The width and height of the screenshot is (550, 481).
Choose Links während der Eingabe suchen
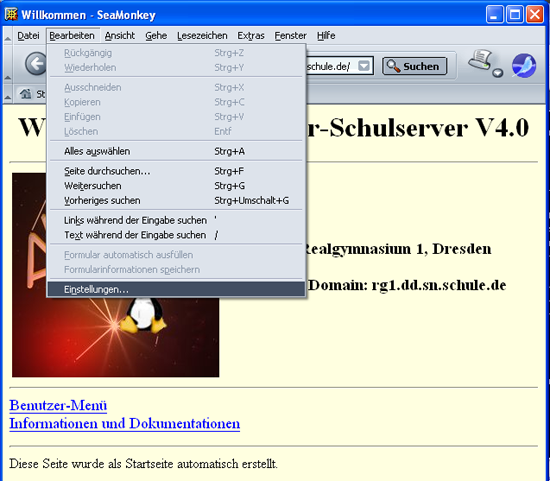point(176,220)
